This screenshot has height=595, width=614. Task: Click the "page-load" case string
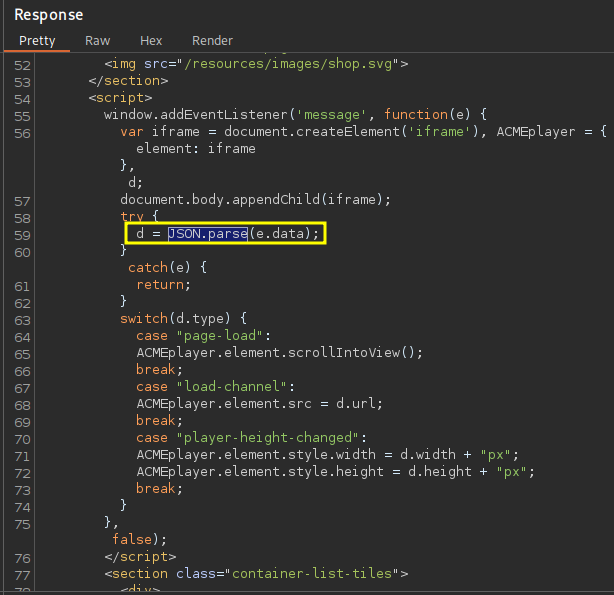coord(219,336)
